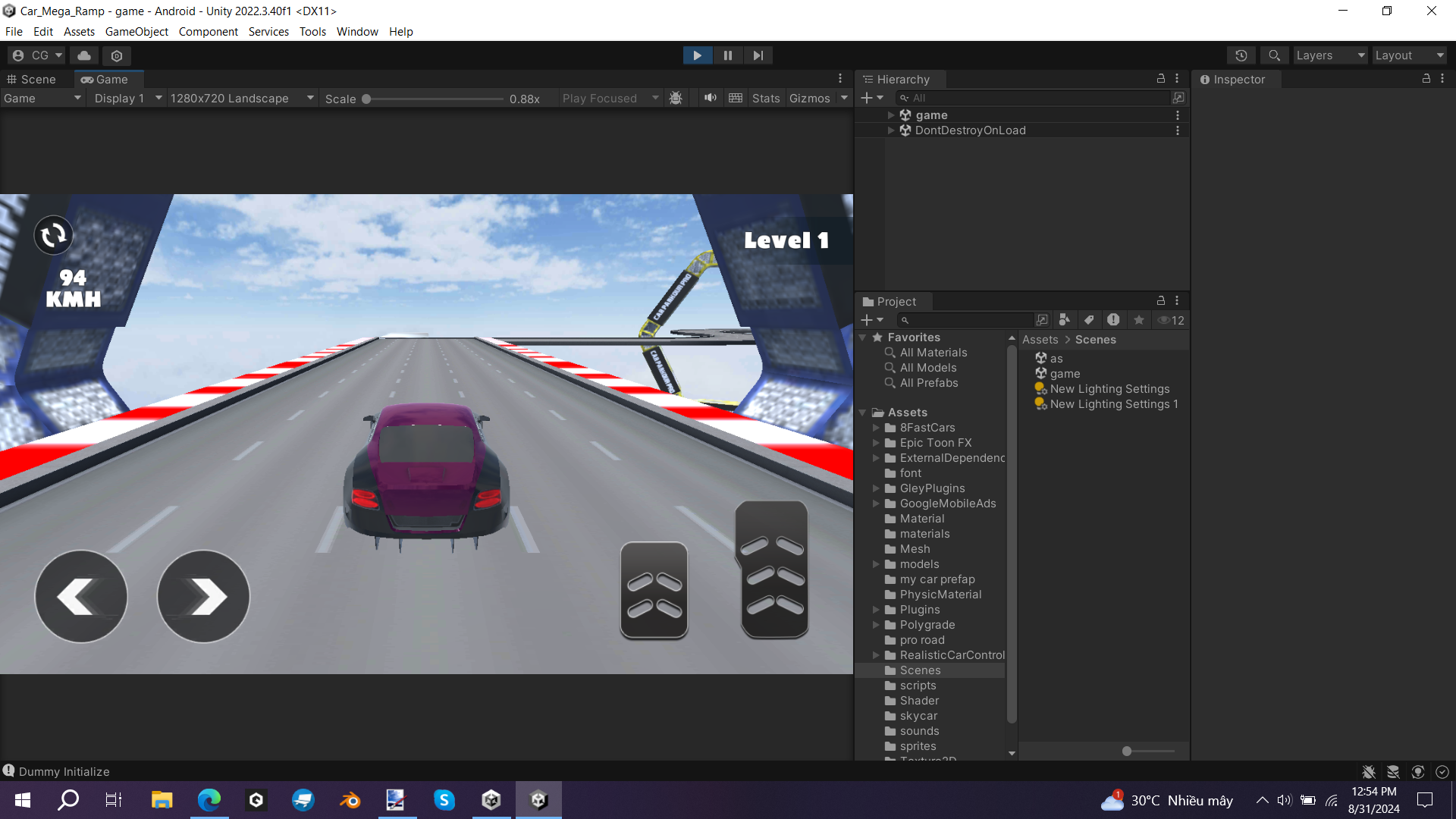
Task: Expand the 8FastCars folder
Action: coord(876,428)
